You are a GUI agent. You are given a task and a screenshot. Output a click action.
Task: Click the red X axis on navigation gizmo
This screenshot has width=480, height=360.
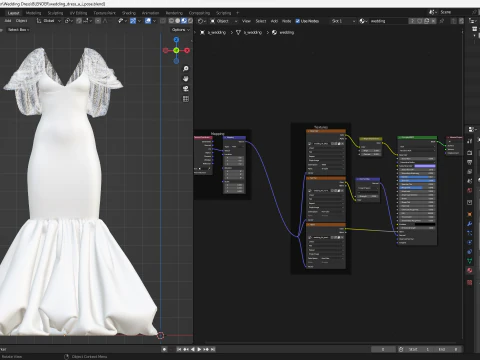pos(187,50)
